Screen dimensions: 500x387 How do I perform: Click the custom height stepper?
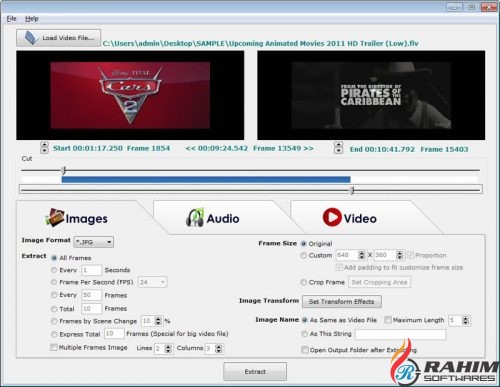click(399, 255)
